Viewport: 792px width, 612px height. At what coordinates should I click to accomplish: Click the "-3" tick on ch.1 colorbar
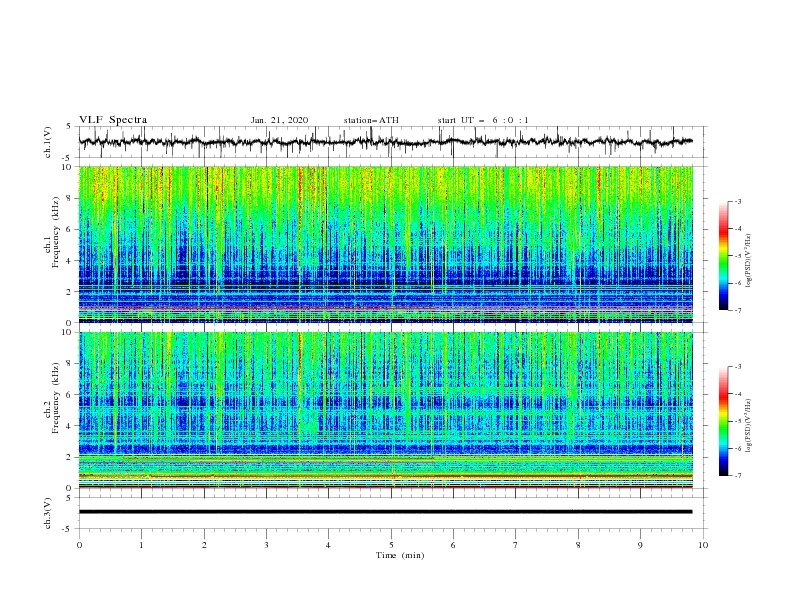[x=737, y=201]
